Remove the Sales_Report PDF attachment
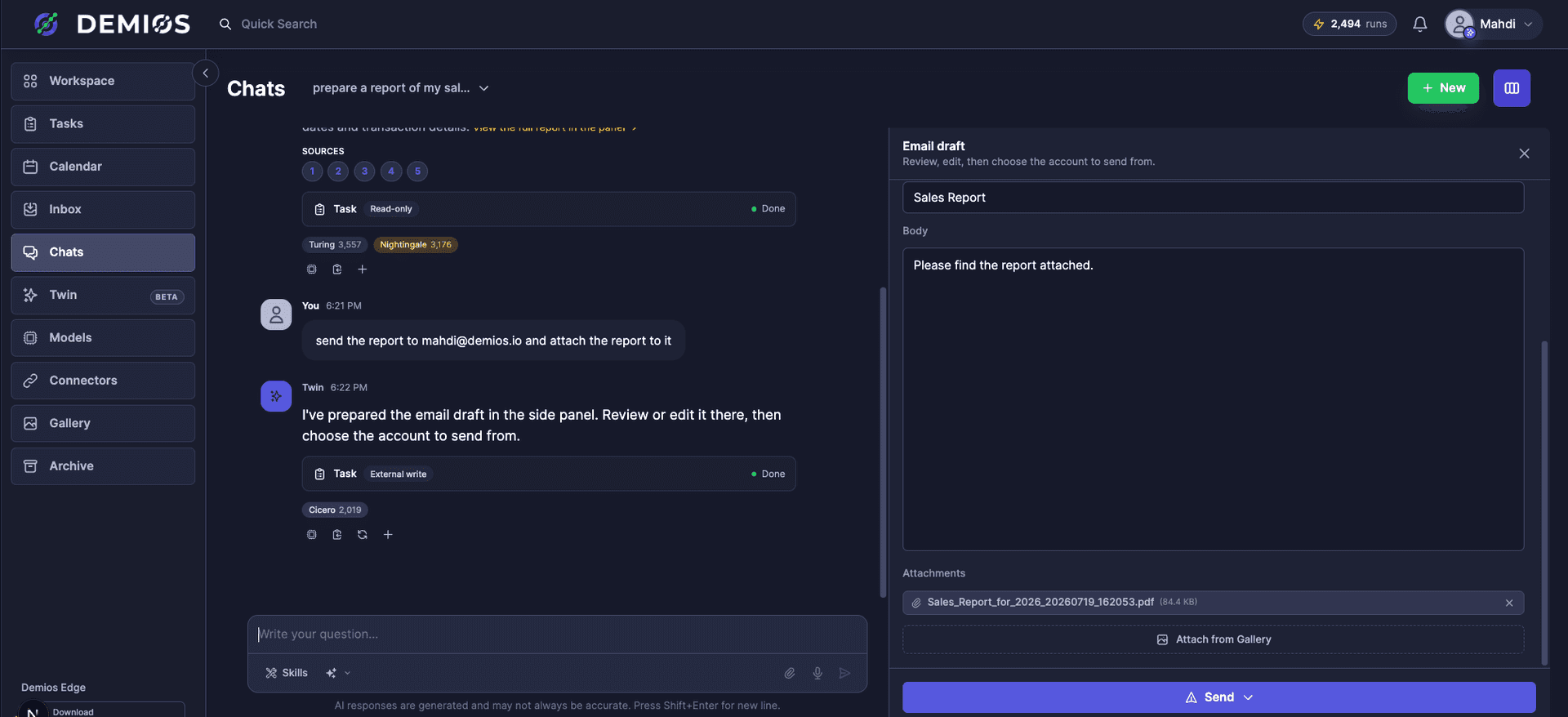The image size is (1568, 717). coord(1509,603)
